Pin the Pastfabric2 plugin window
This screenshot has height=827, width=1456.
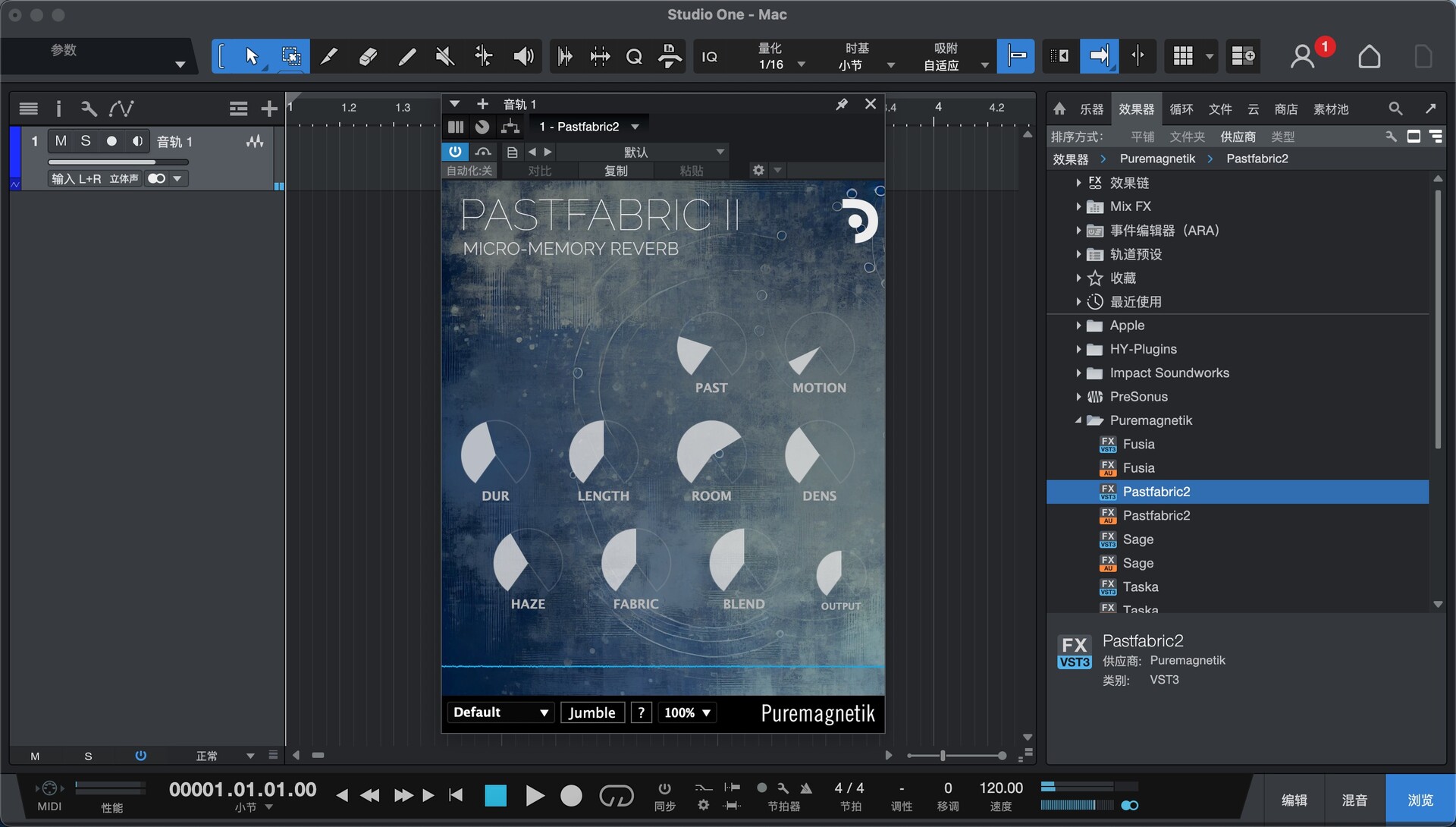pyautogui.click(x=842, y=104)
